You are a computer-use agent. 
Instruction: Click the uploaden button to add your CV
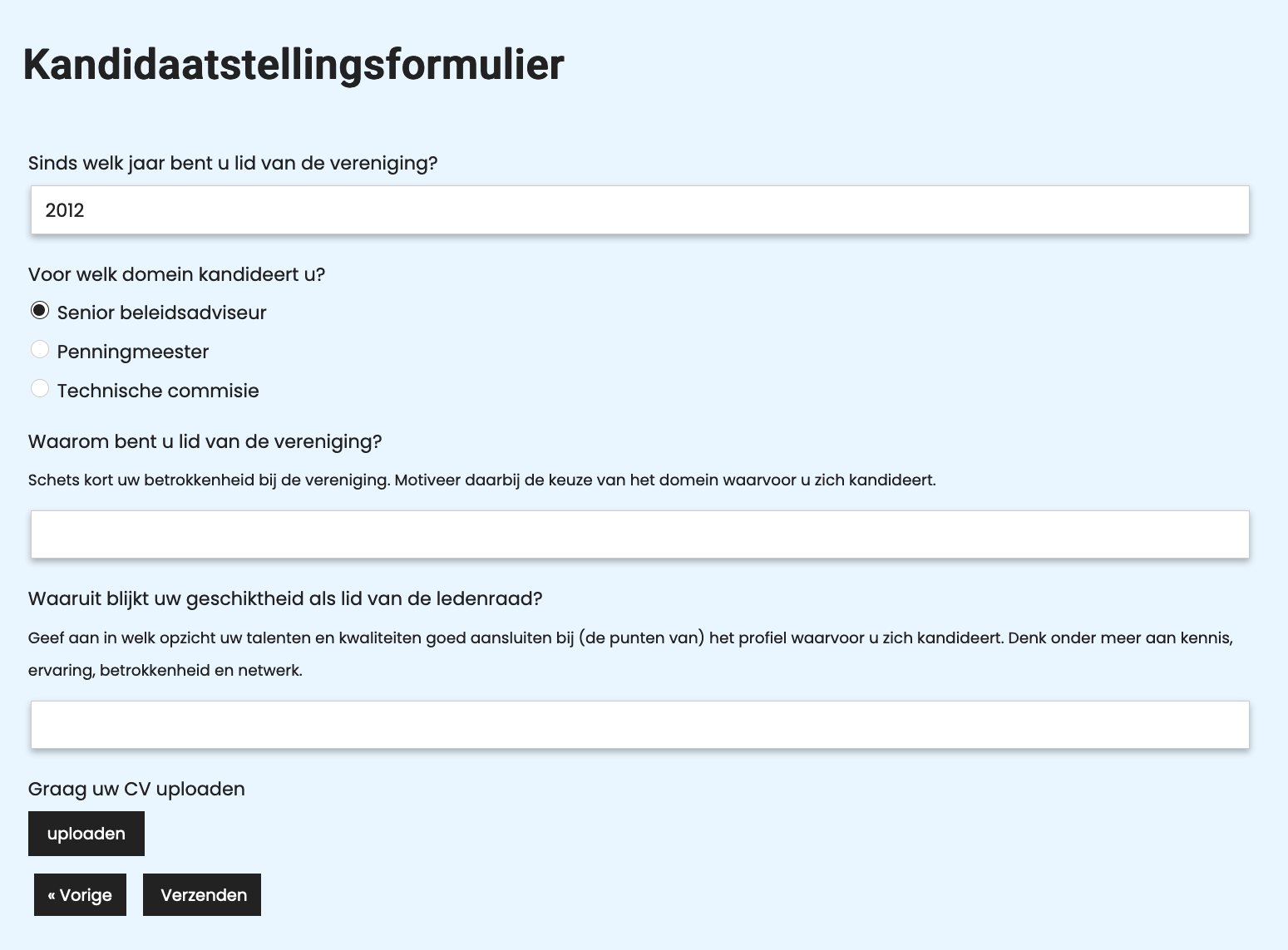point(86,833)
